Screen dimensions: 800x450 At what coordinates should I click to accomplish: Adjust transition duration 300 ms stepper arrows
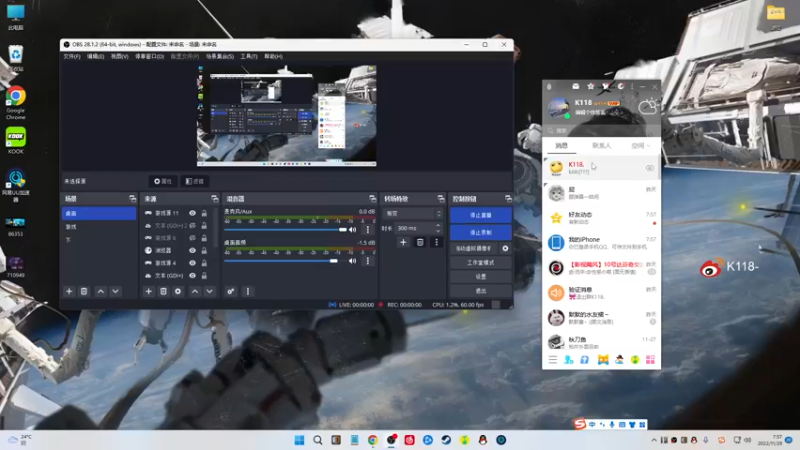(x=438, y=228)
